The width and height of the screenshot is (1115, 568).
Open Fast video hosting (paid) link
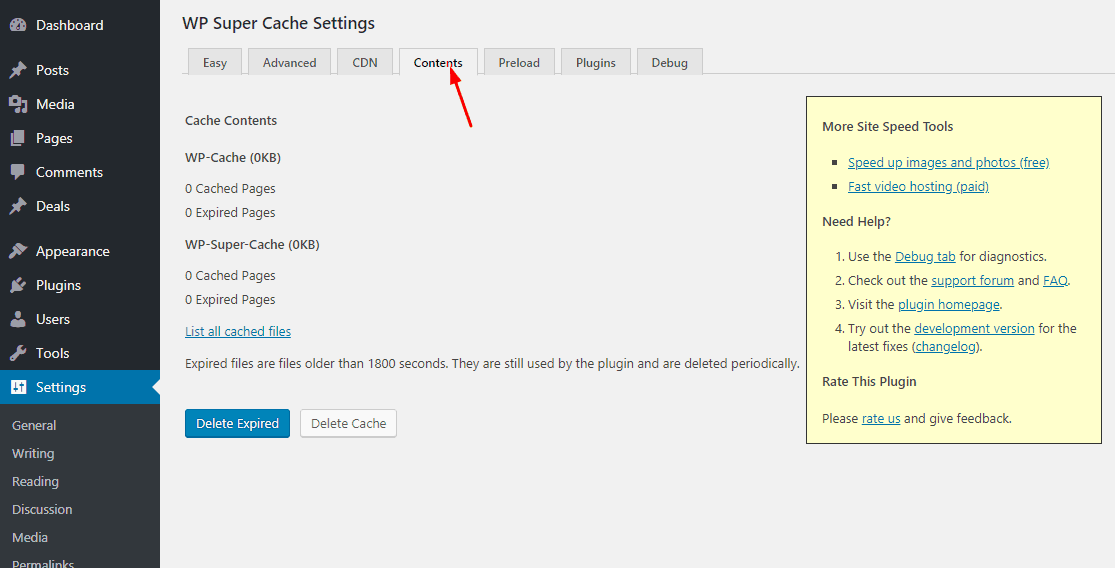[x=918, y=186]
